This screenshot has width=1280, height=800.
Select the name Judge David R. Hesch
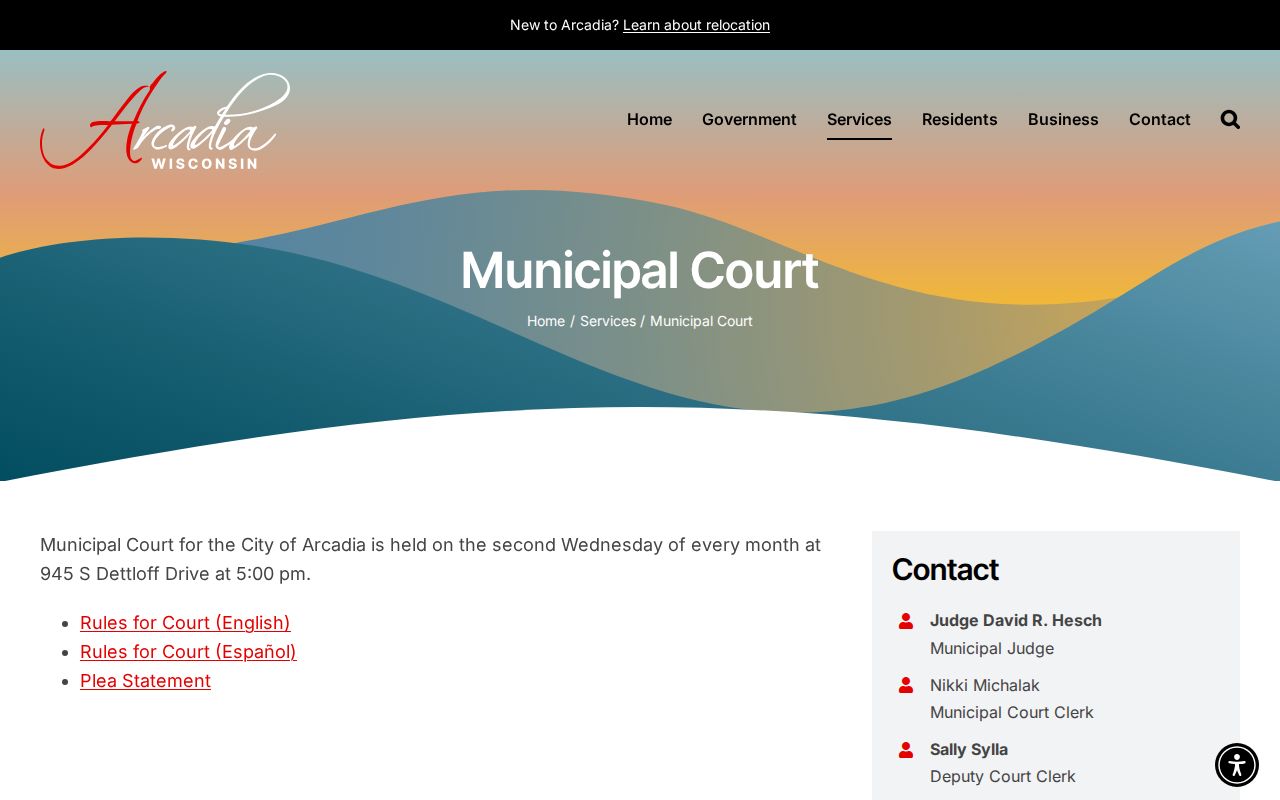[1016, 620]
